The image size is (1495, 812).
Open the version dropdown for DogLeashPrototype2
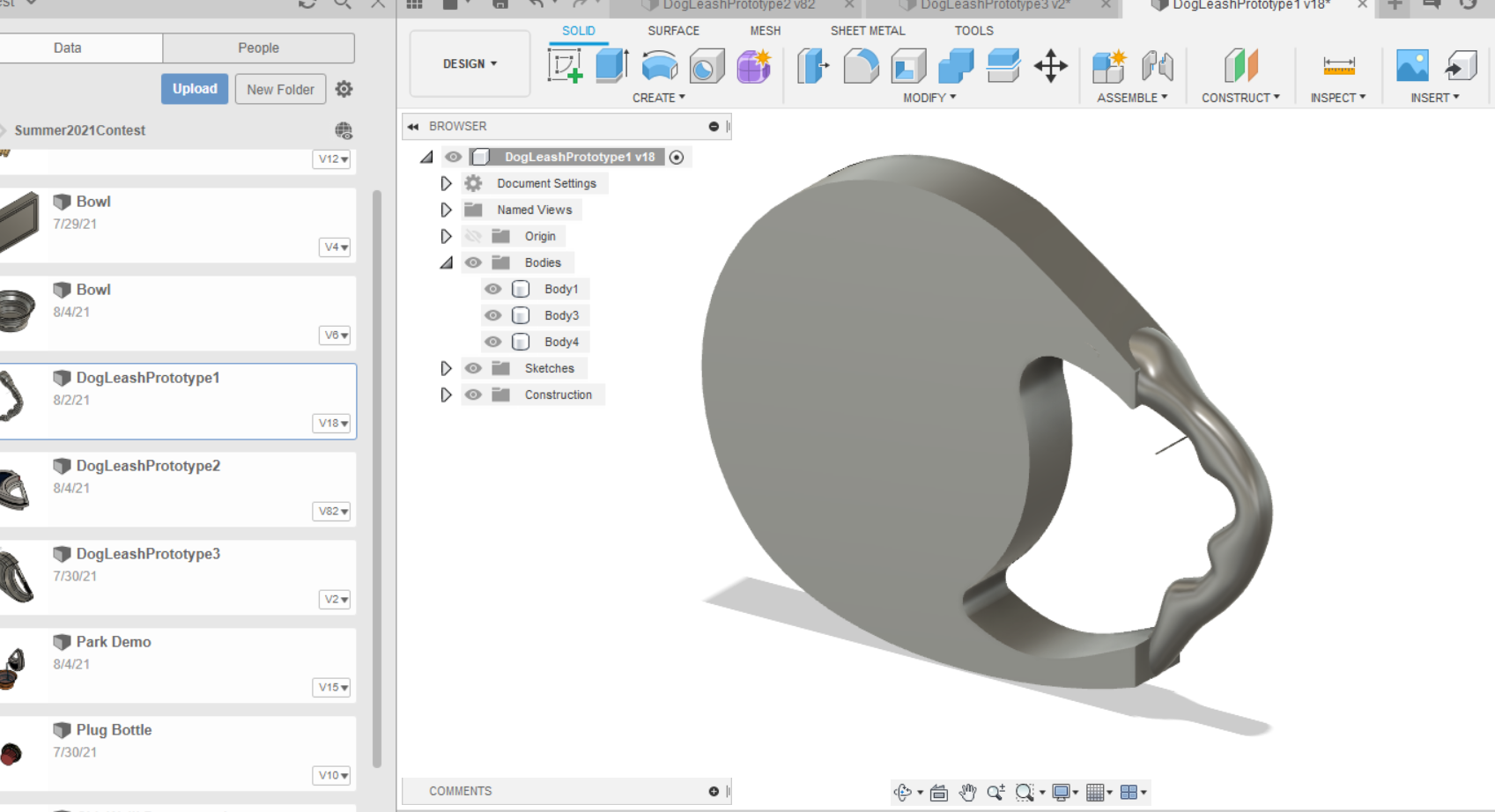tap(332, 512)
